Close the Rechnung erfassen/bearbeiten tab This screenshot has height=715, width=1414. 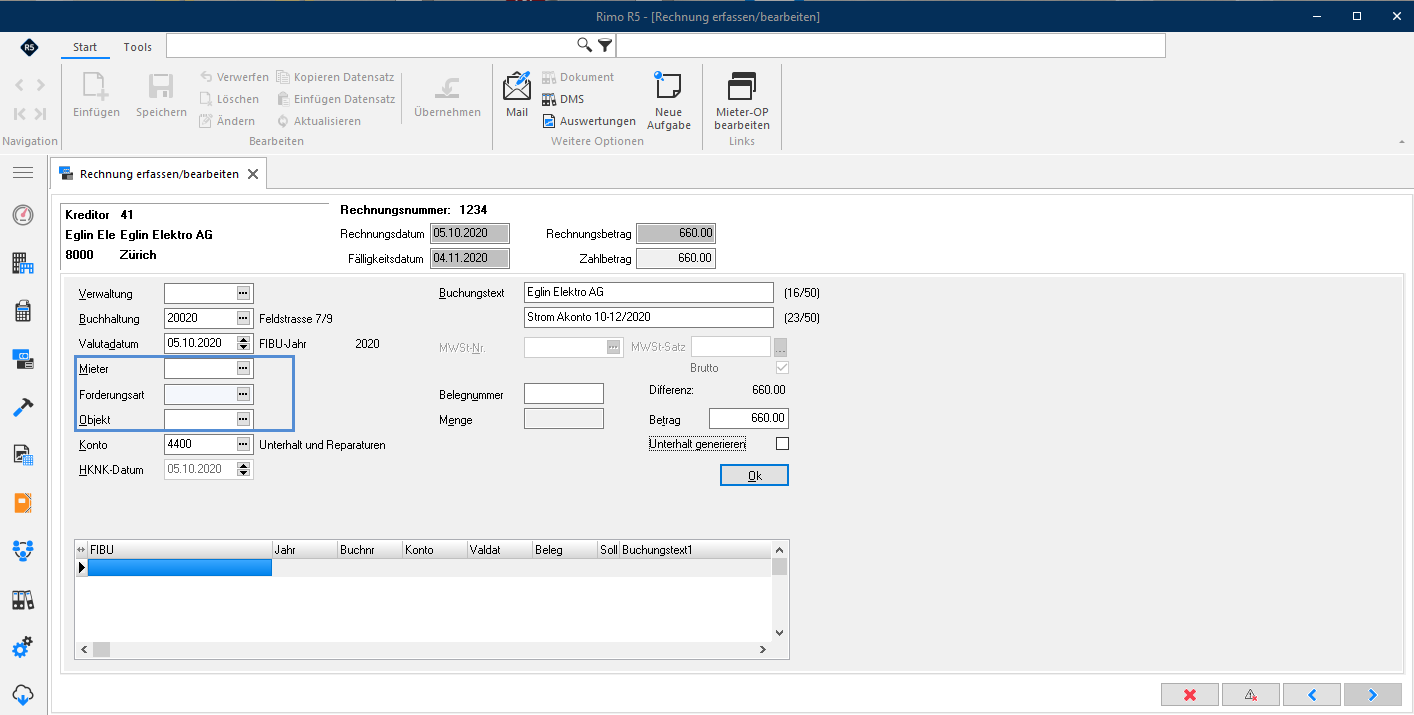tap(253, 174)
